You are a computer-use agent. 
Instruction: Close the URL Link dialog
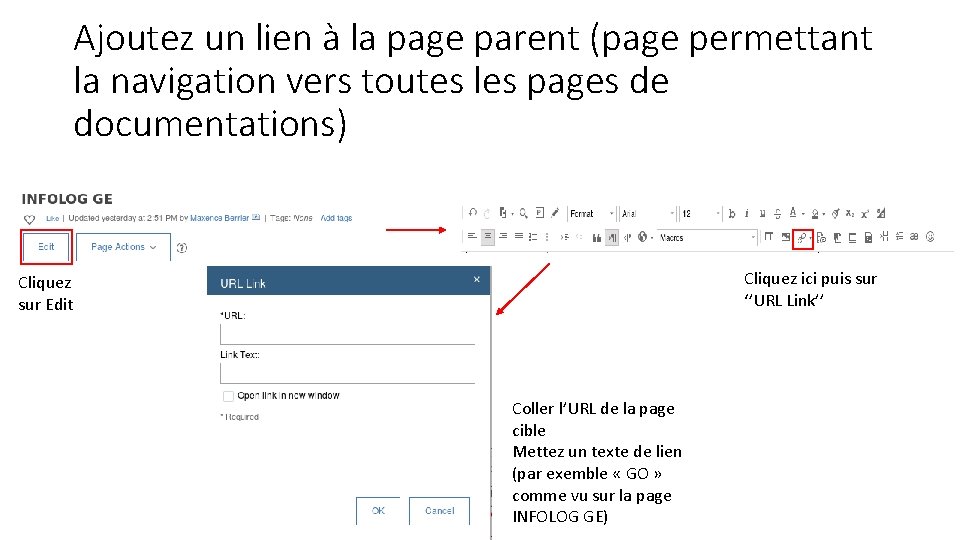(476, 280)
